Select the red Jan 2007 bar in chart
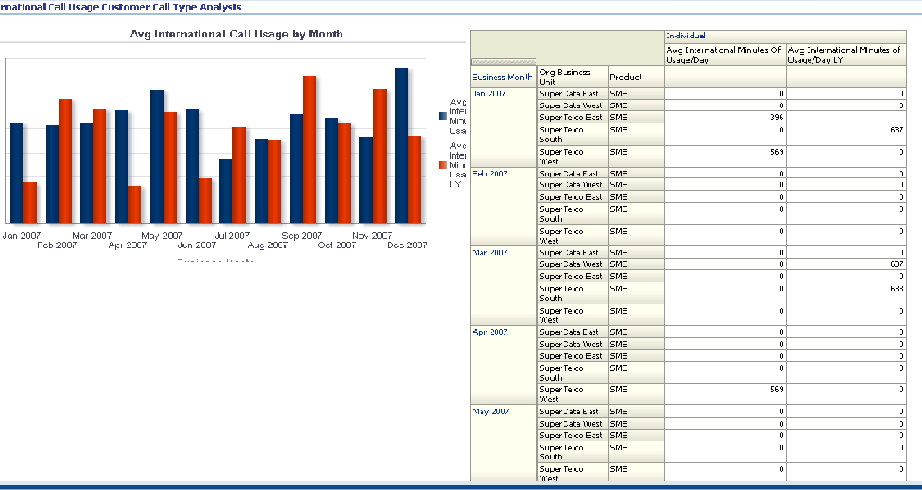 point(29,202)
